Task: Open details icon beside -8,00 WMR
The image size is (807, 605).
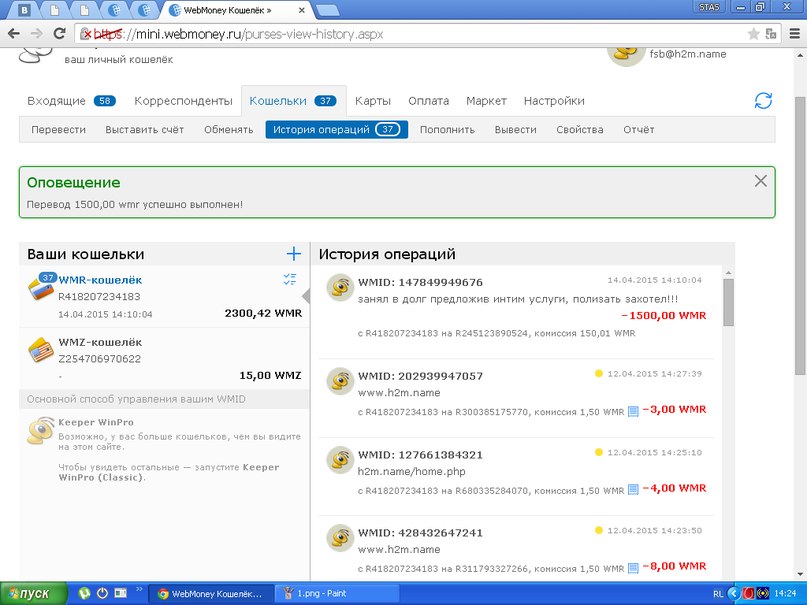Action: [x=633, y=568]
